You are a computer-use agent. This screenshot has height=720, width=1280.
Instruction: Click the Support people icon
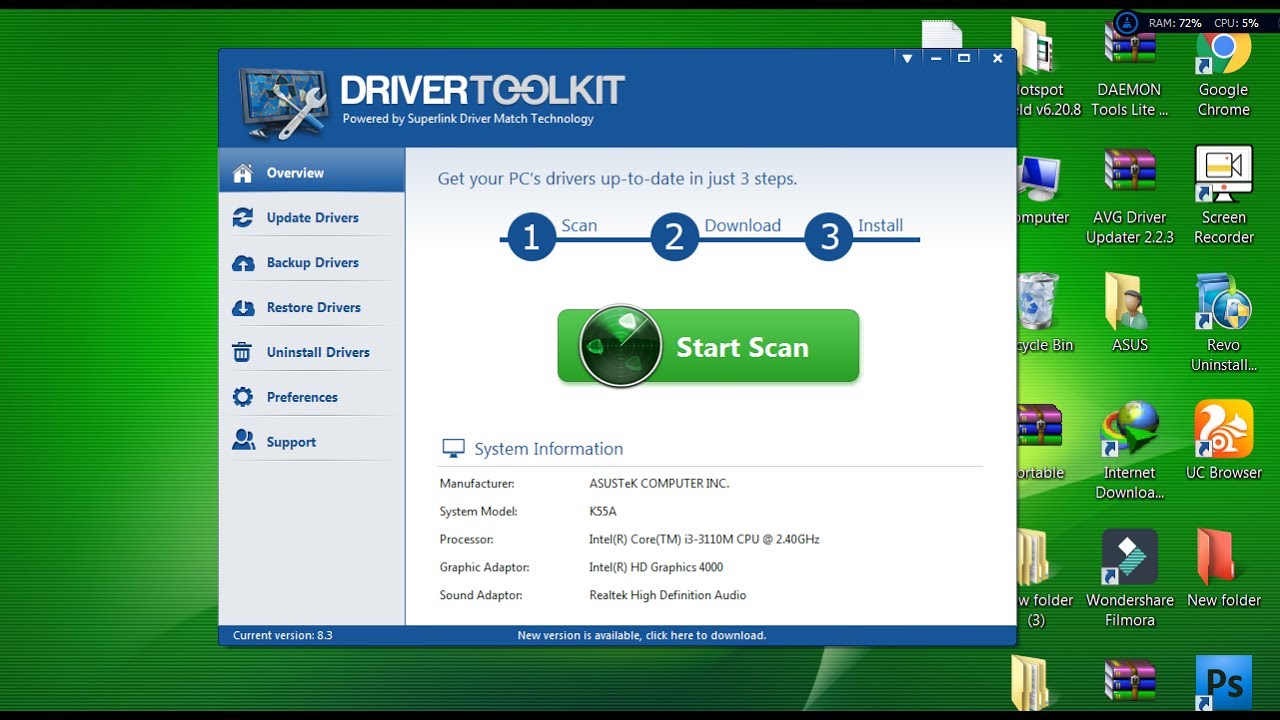tap(243, 441)
